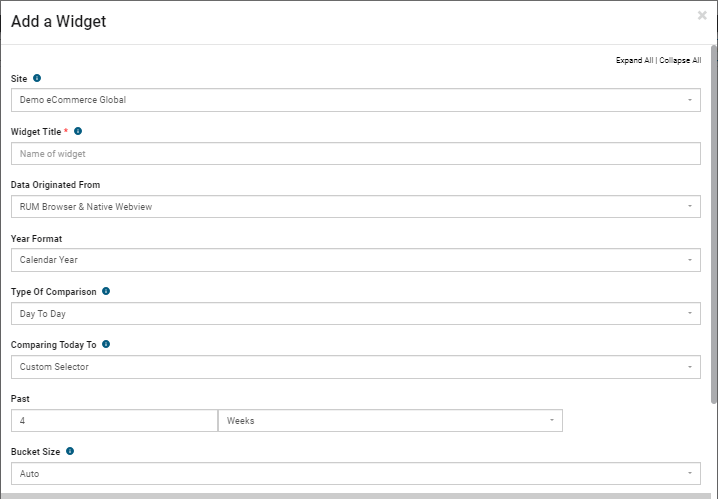Screen dimensions: 718x499
Task: Click the Bucket Size info icon
Action: tap(70, 451)
